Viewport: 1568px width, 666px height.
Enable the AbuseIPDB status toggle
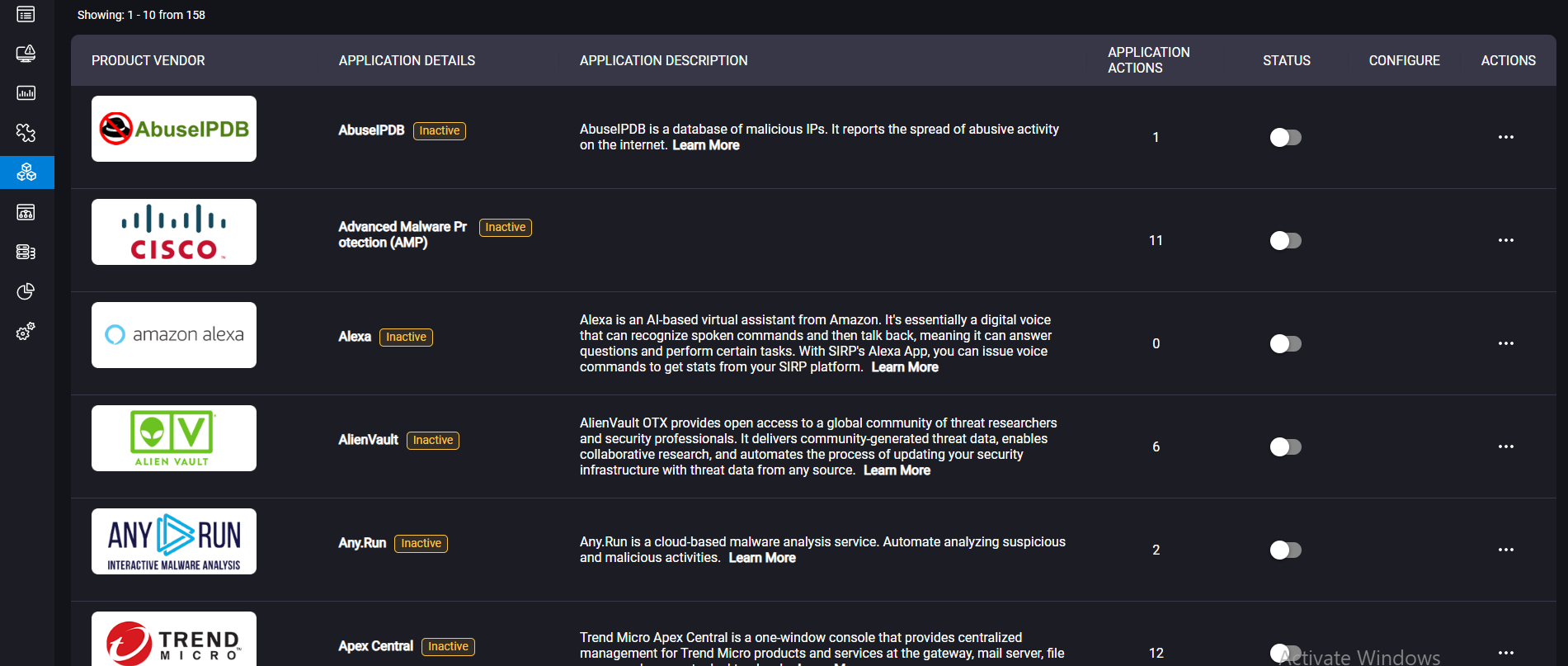pos(1285,137)
